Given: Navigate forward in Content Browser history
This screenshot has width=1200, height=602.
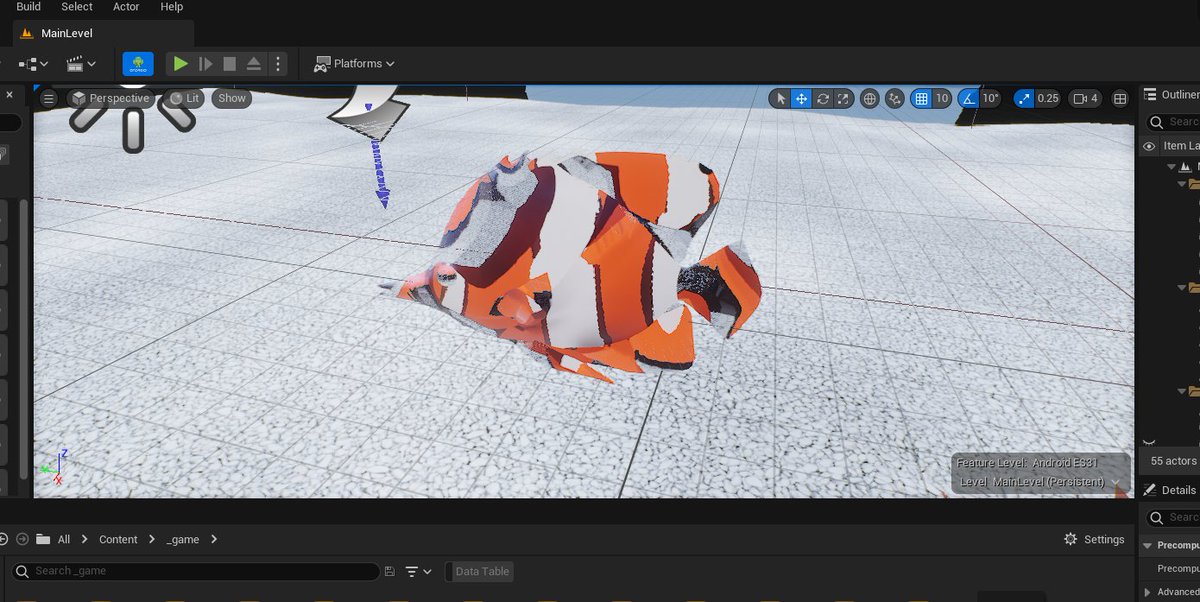Looking at the screenshot, I should 22,539.
